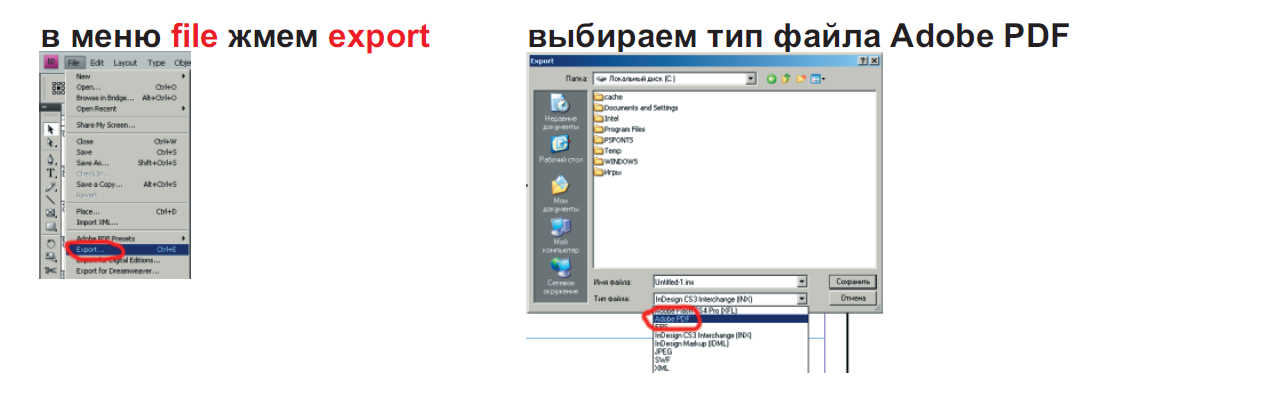The height and width of the screenshot is (394, 1288).
Task: Select SWF in file type list
Action: tap(730, 360)
